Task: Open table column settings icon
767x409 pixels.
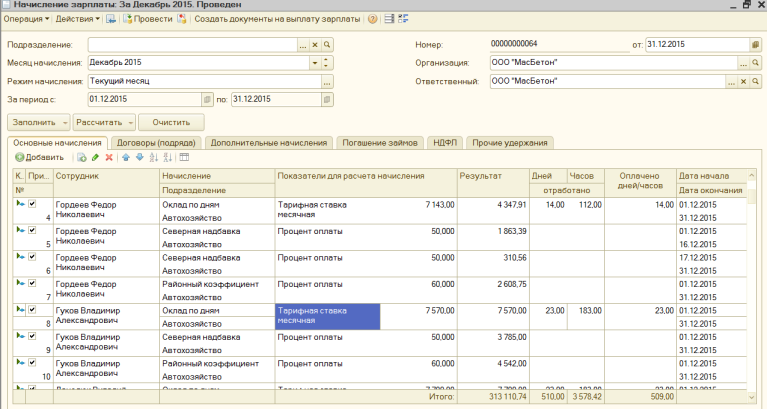Action: [184, 158]
